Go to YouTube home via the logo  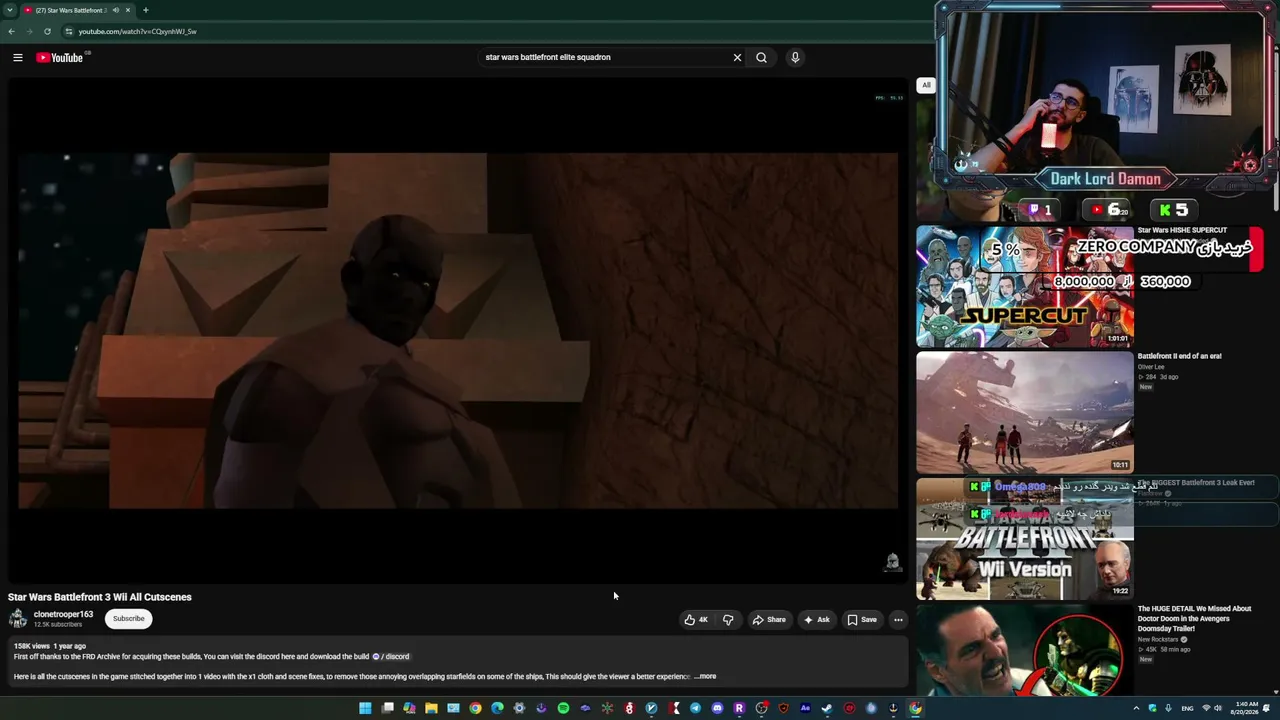coord(62,57)
